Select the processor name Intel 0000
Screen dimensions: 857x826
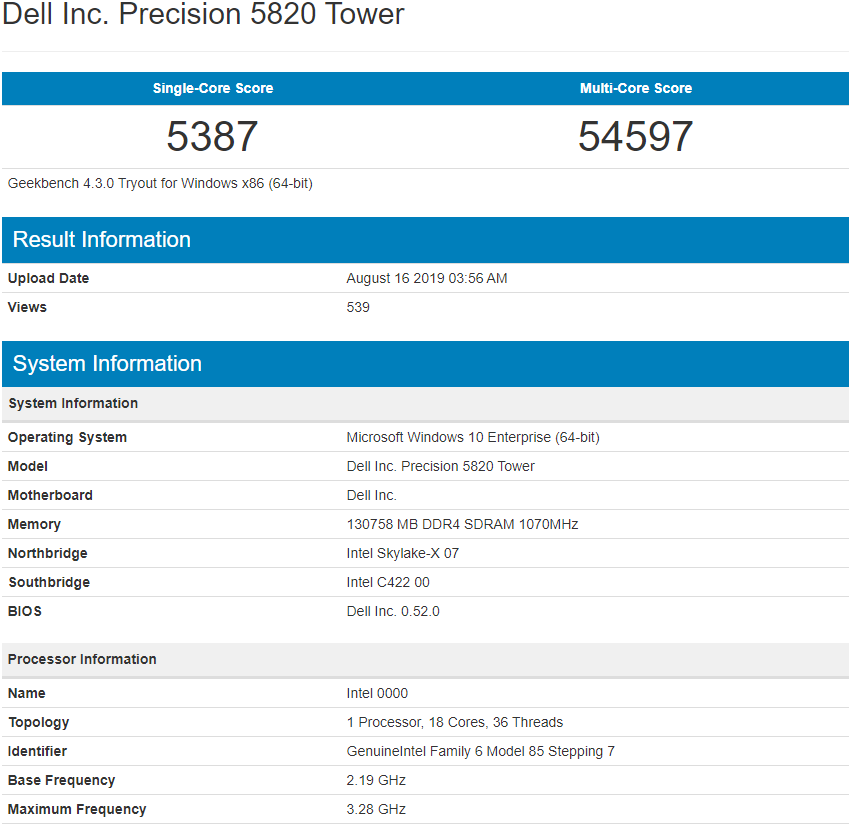coord(377,693)
